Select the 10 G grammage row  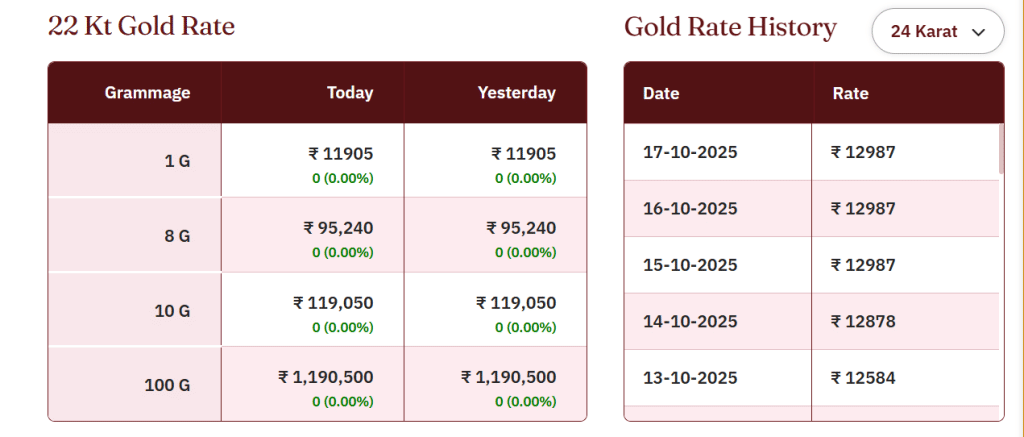point(172,311)
